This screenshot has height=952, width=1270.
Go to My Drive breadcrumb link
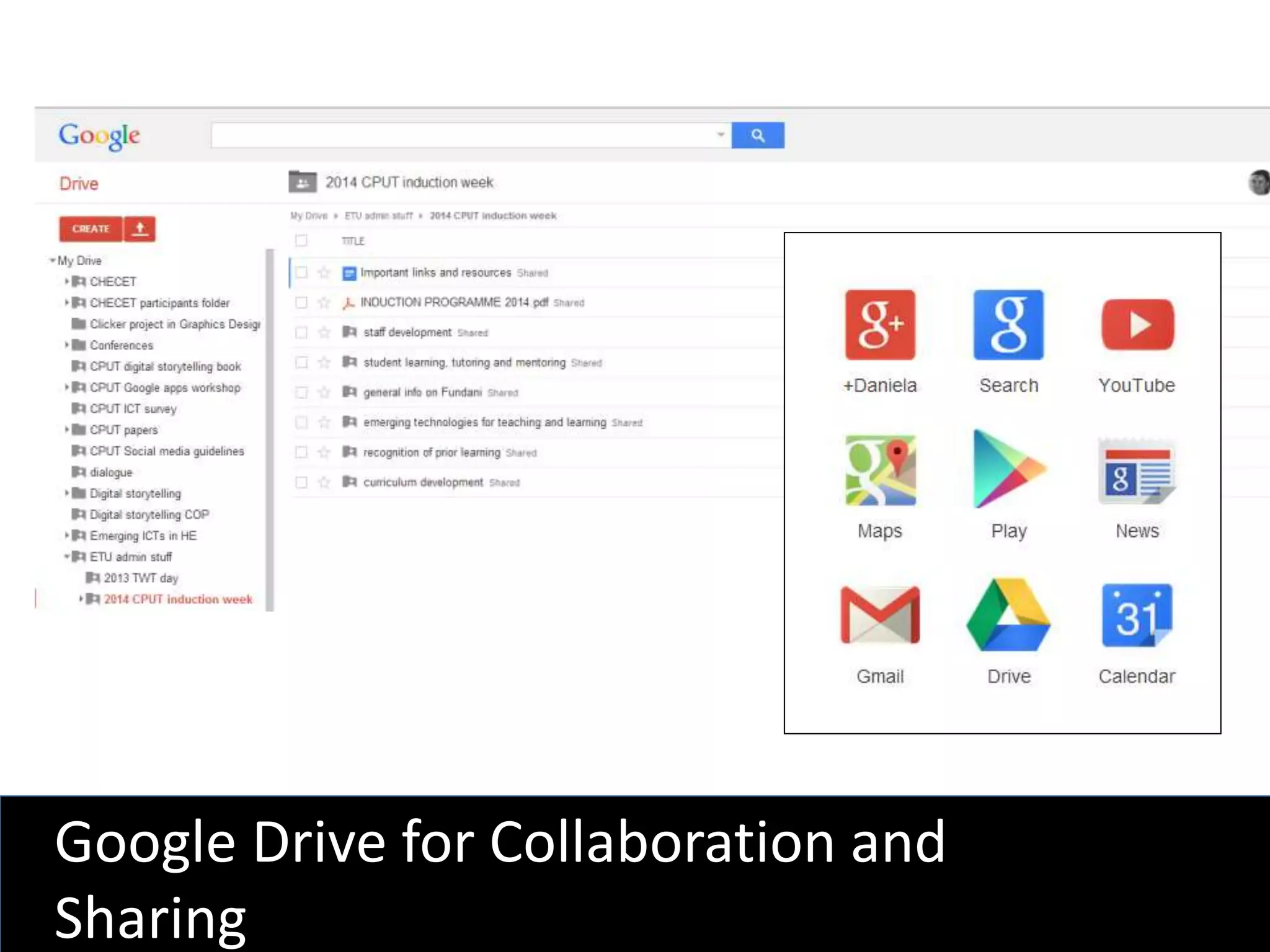(309, 216)
